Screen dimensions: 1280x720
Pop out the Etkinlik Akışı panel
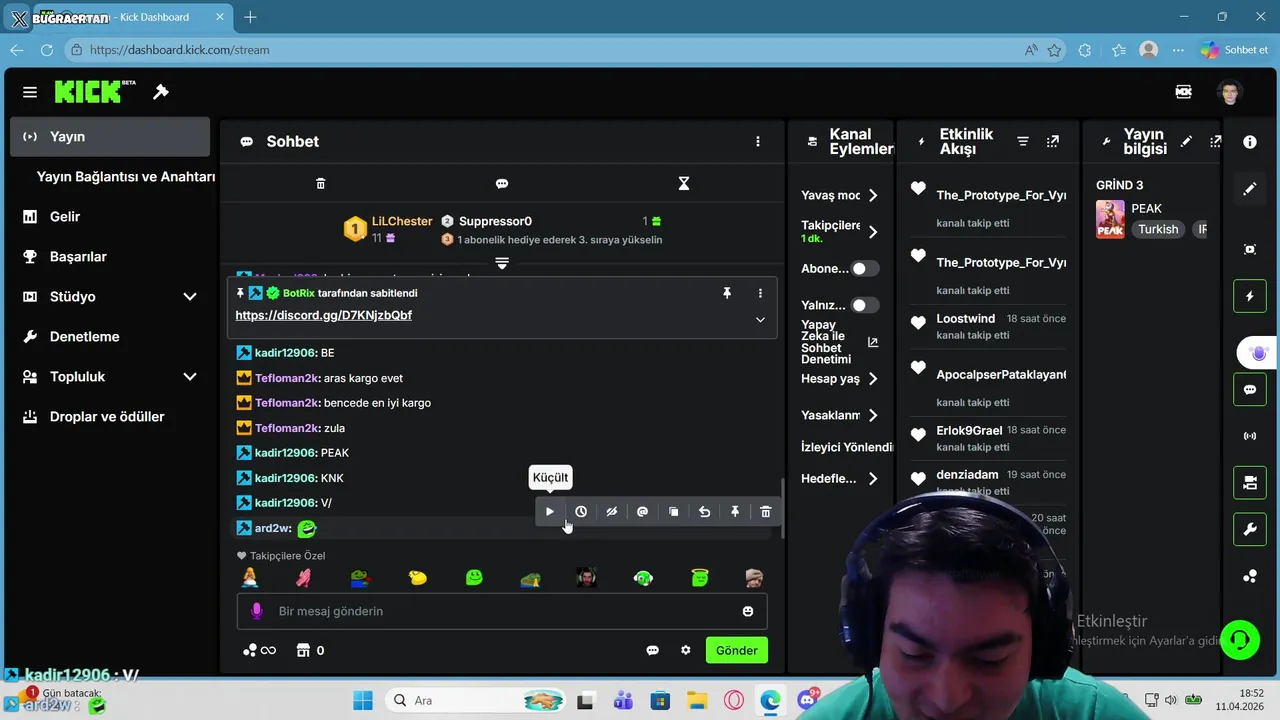pos(1053,142)
